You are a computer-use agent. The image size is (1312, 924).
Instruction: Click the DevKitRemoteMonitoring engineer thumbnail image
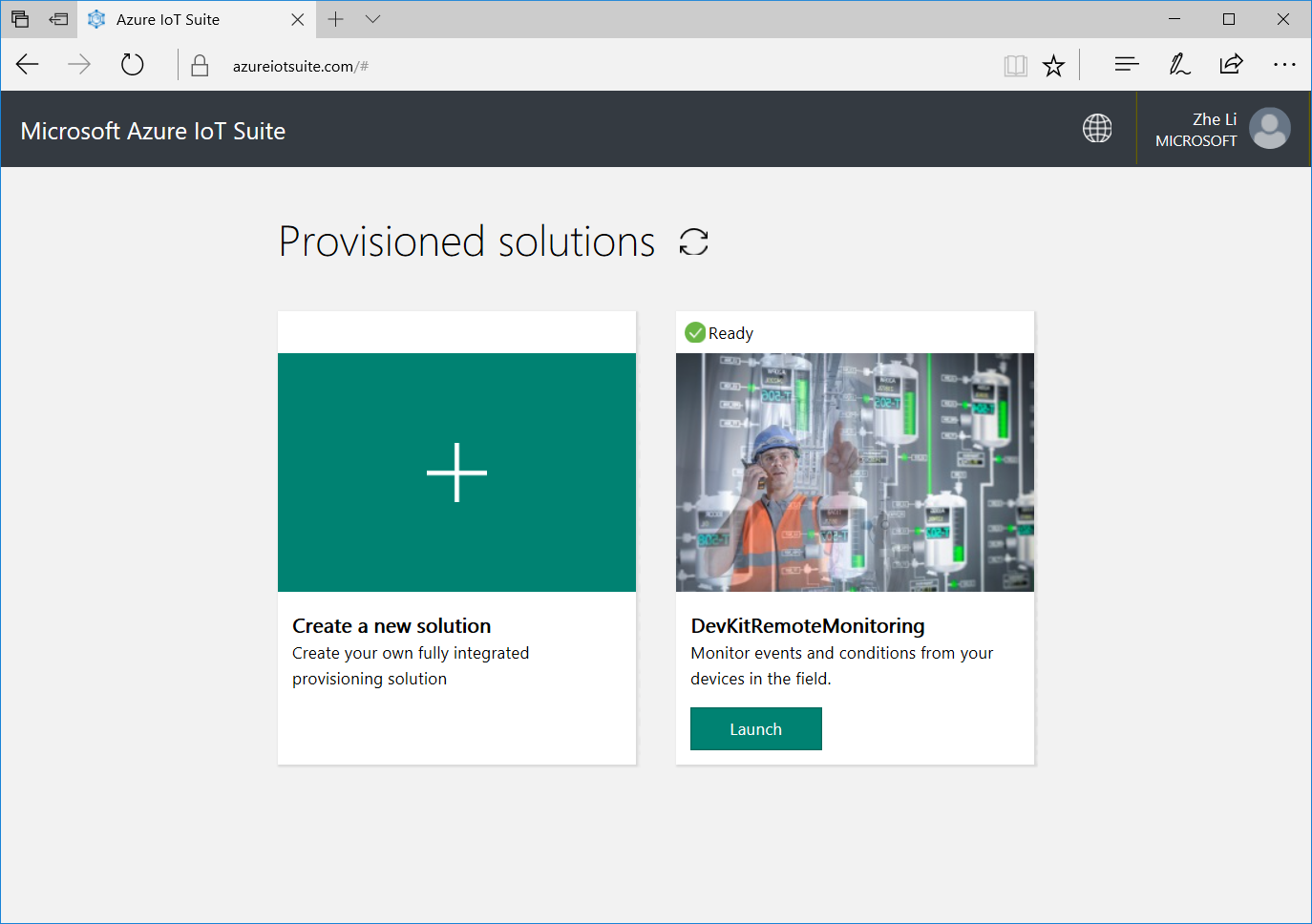pos(855,472)
